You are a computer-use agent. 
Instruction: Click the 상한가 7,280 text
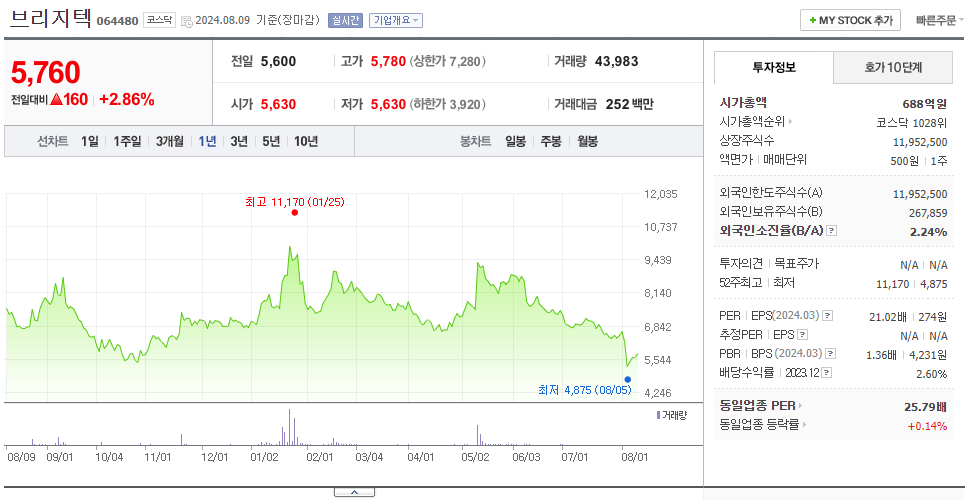click(x=448, y=62)
